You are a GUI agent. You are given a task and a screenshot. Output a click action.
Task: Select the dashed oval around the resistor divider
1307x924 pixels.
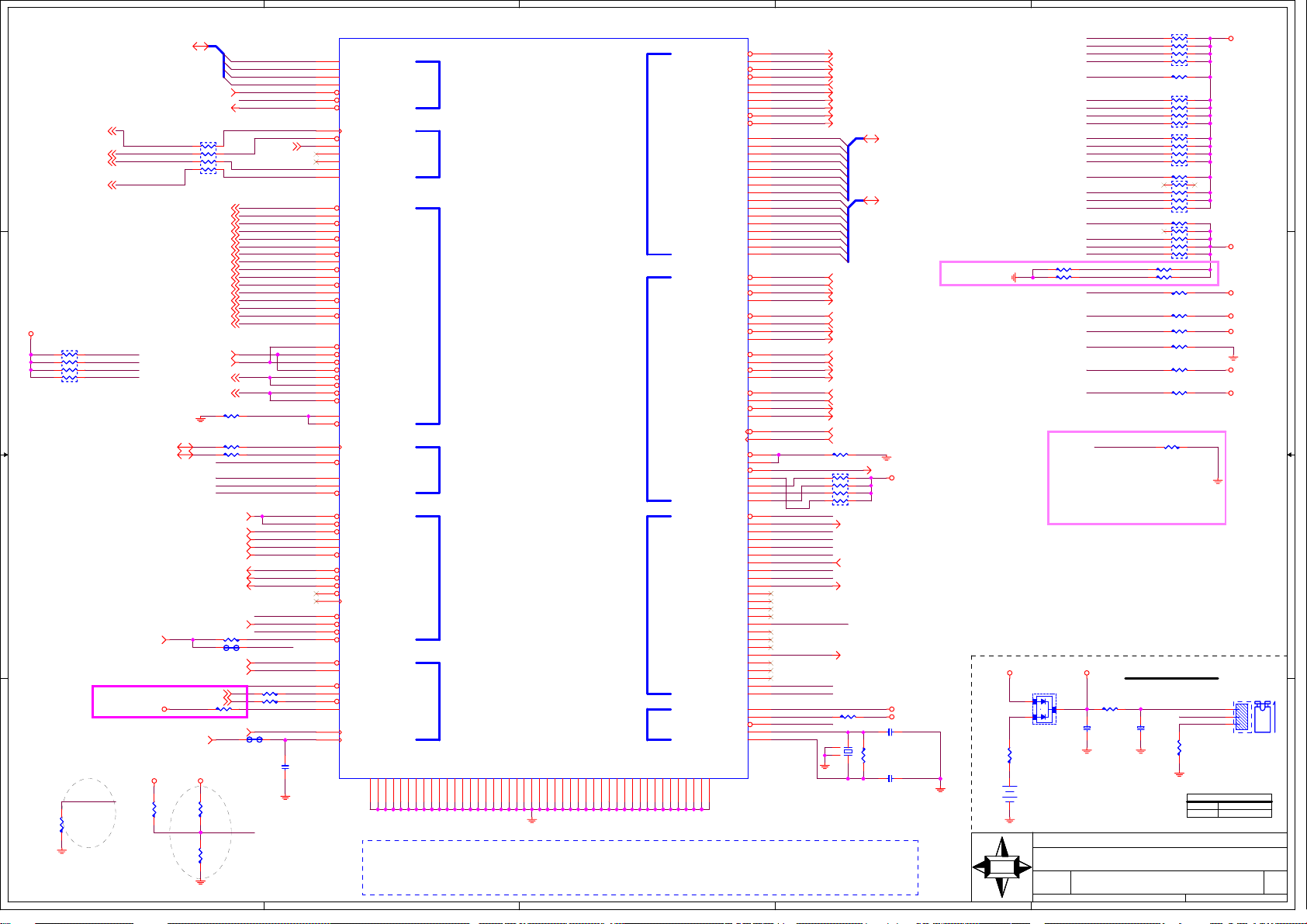tap(200, 833)
